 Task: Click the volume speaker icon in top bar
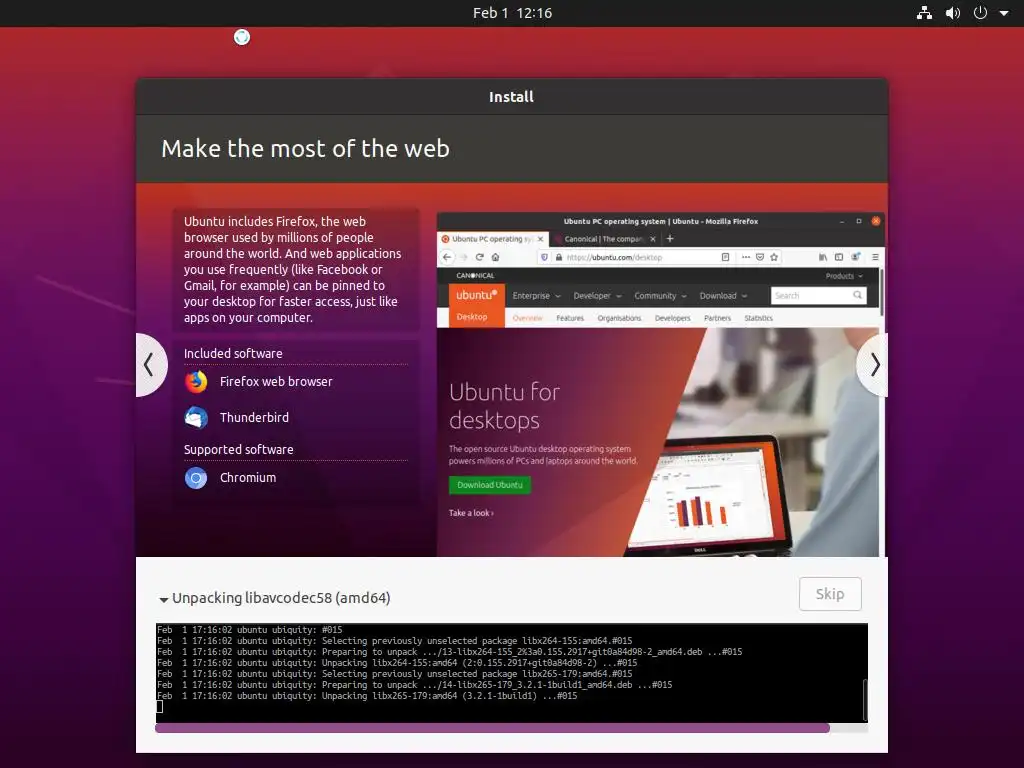coord(953,13)
